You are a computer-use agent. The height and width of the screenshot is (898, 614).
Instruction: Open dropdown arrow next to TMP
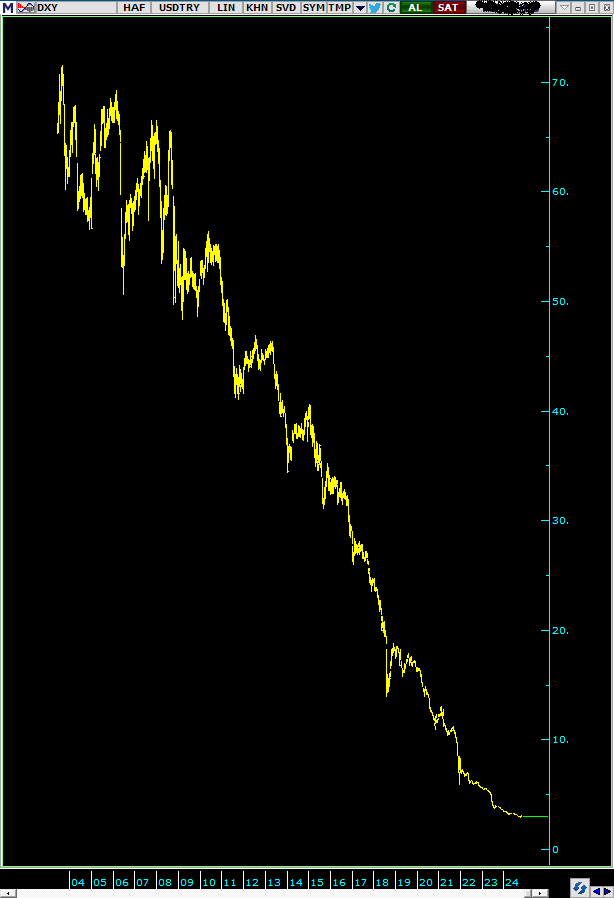pyautogui.click(x=360, y=7)
